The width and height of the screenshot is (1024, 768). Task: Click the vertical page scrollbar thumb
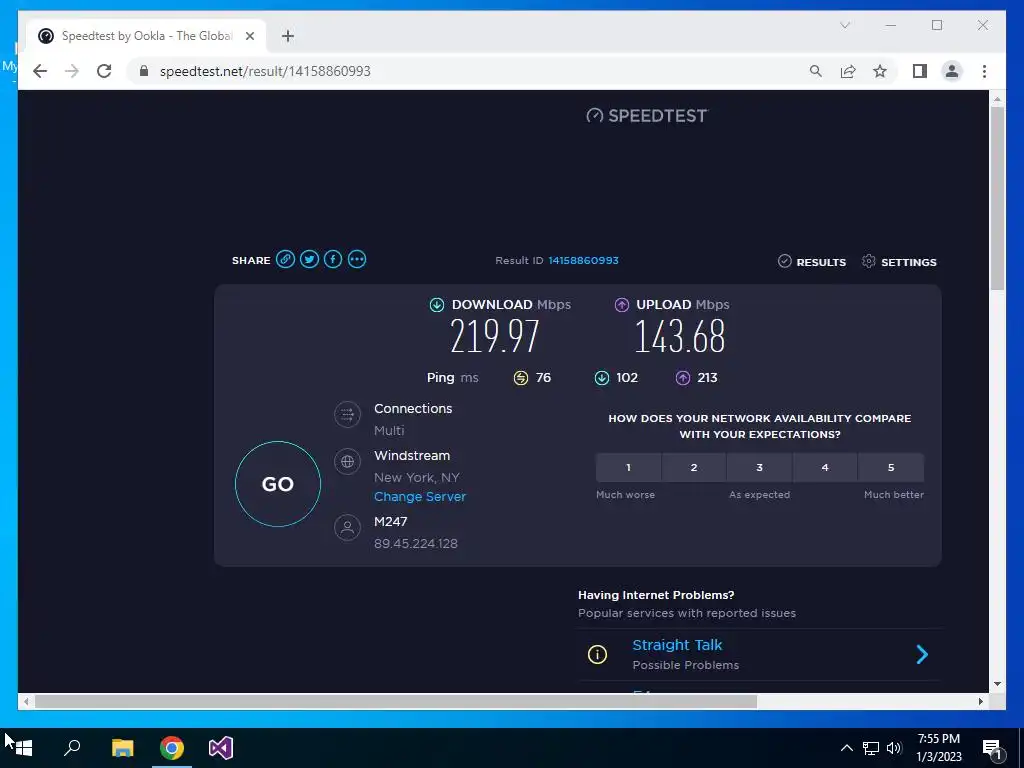tap(997, 198)
